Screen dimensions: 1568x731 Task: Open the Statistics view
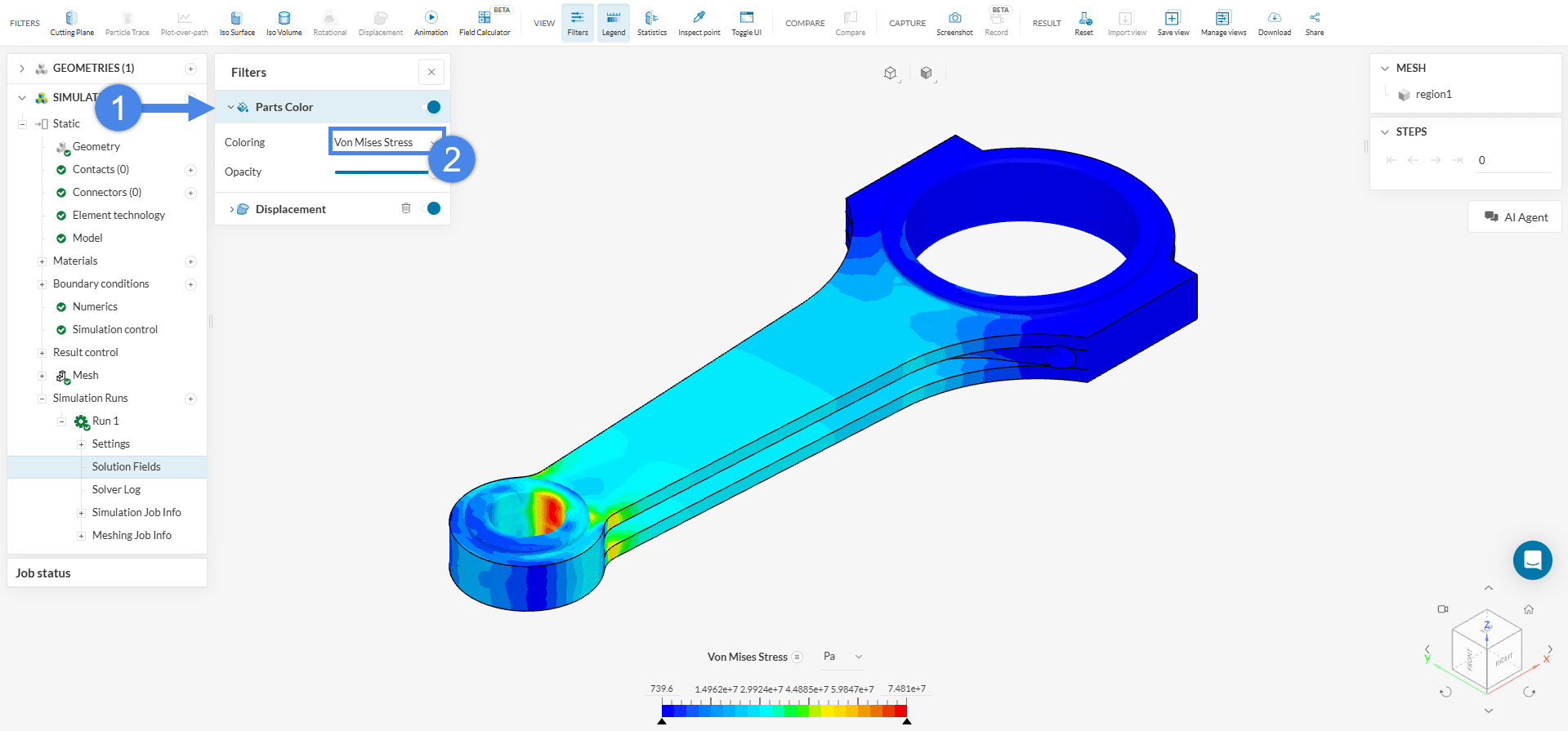click(651, 23)
